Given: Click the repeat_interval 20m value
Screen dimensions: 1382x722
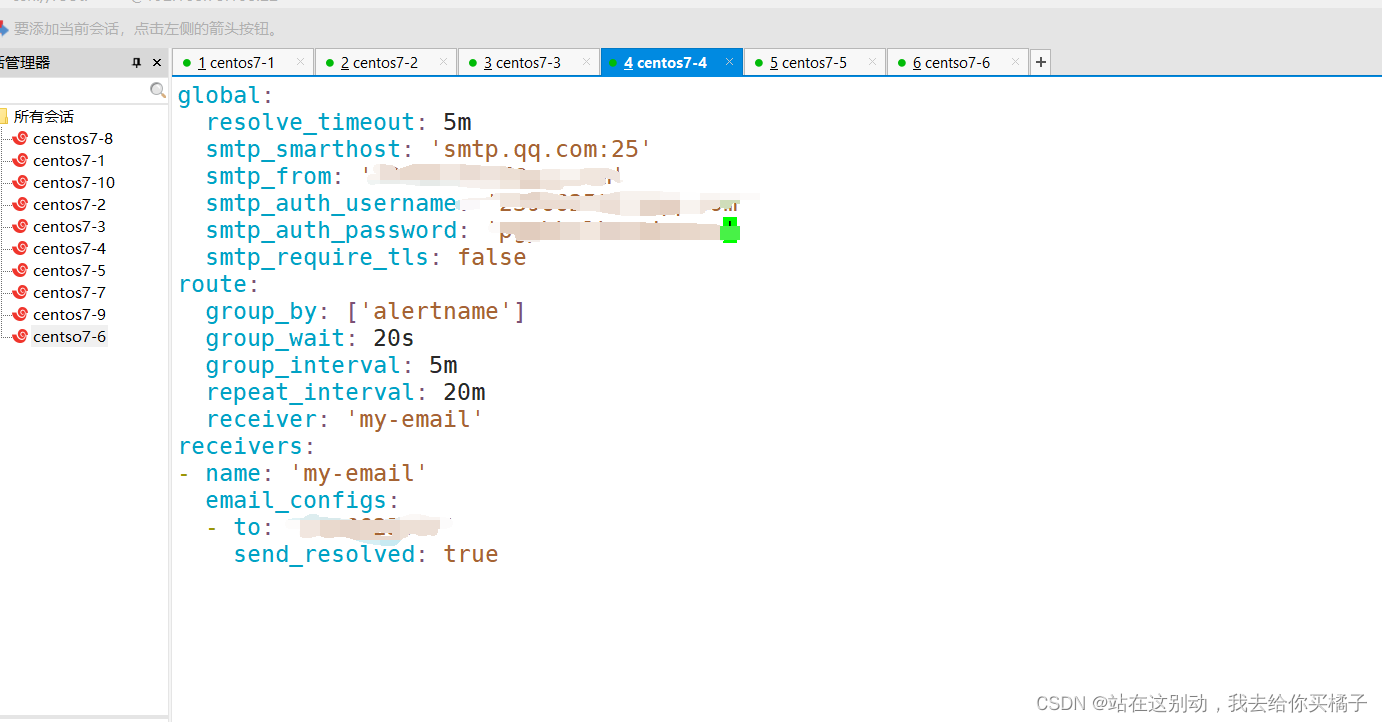Looking at the screenshot, I should tap(465, 393).
